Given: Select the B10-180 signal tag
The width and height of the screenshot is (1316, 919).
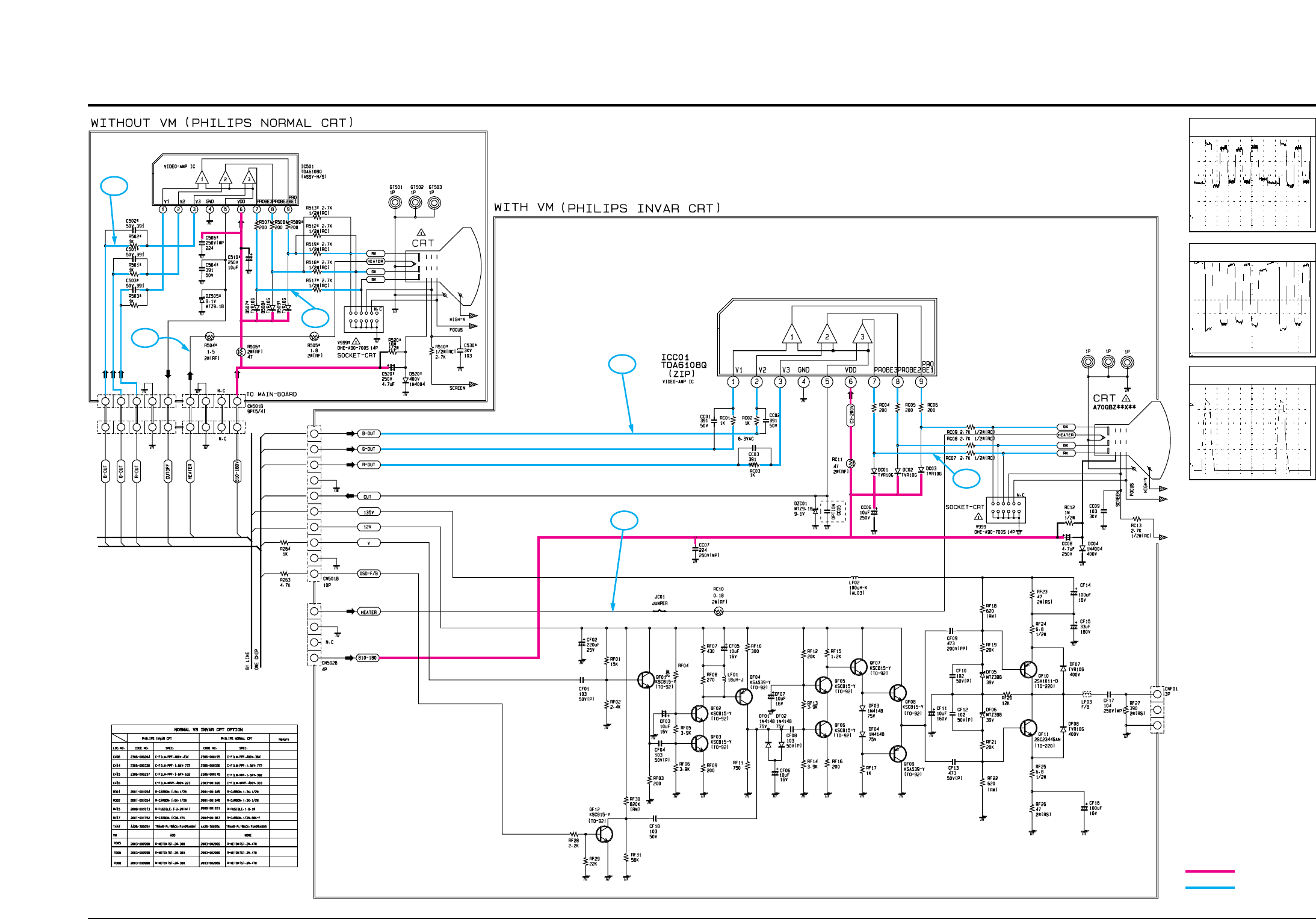Looking at the screenshot, I should tap(367, 658).
